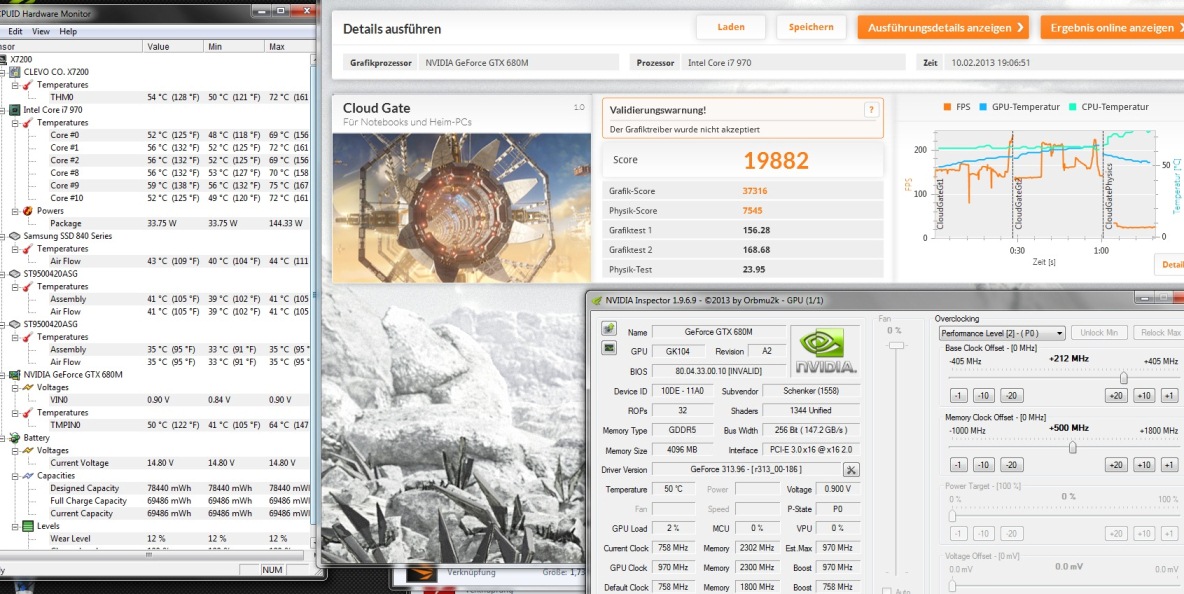The height and width of the screenshot is (594, 1184).
Task: Click the NVIDIA Inspector title bar icon
Action: coord(596,300)
